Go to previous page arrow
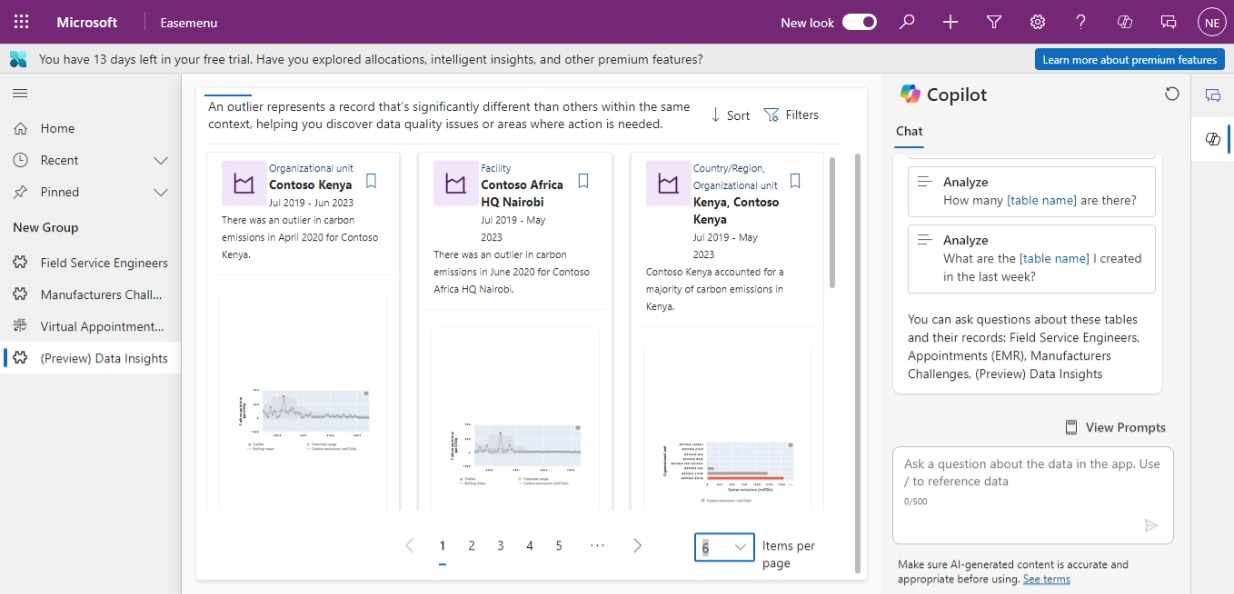This screenshot has height=594, width=1234. tap(409, 546)
